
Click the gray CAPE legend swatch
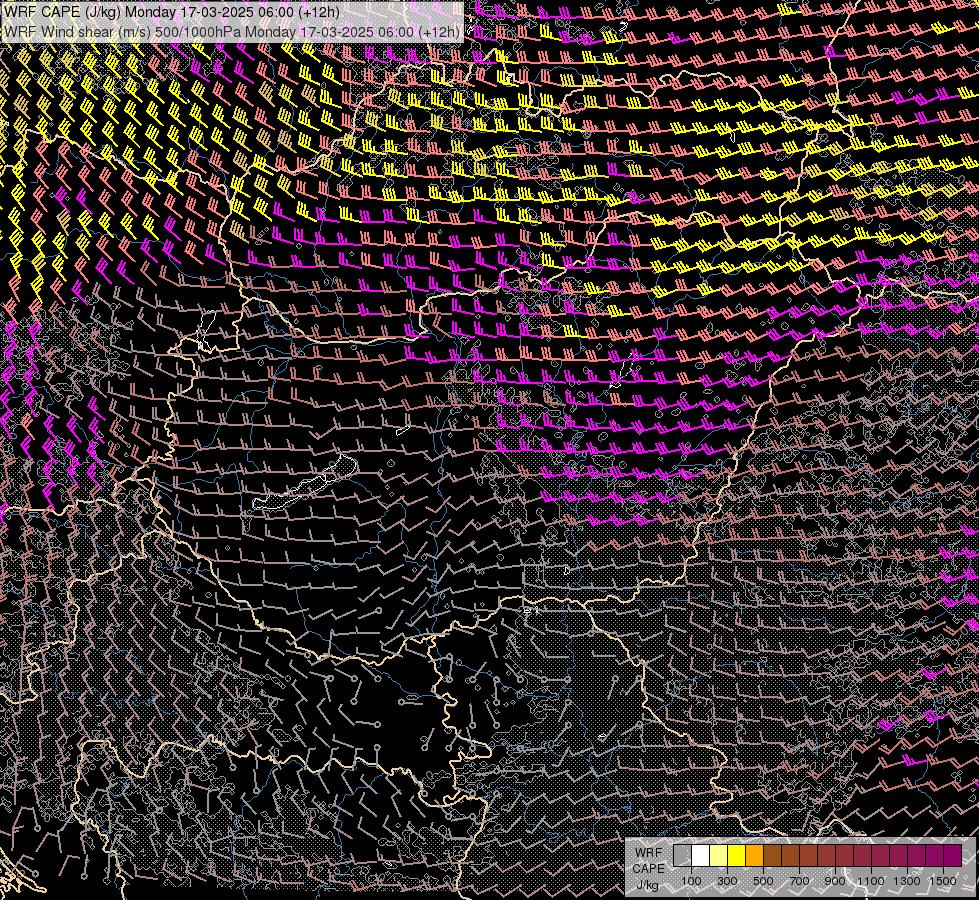(x=682, y=855)
